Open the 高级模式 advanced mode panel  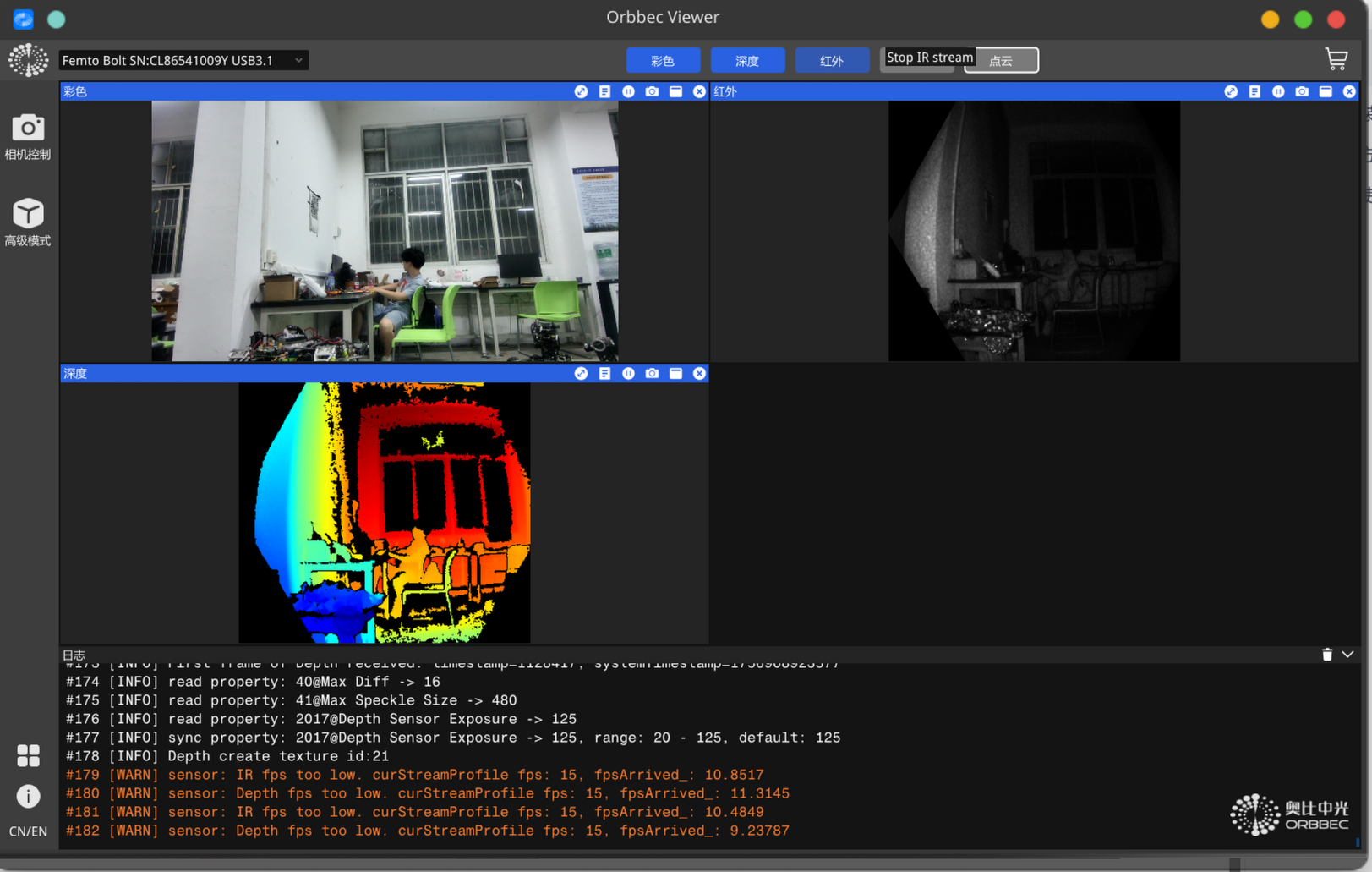click(x=28, y=222)
